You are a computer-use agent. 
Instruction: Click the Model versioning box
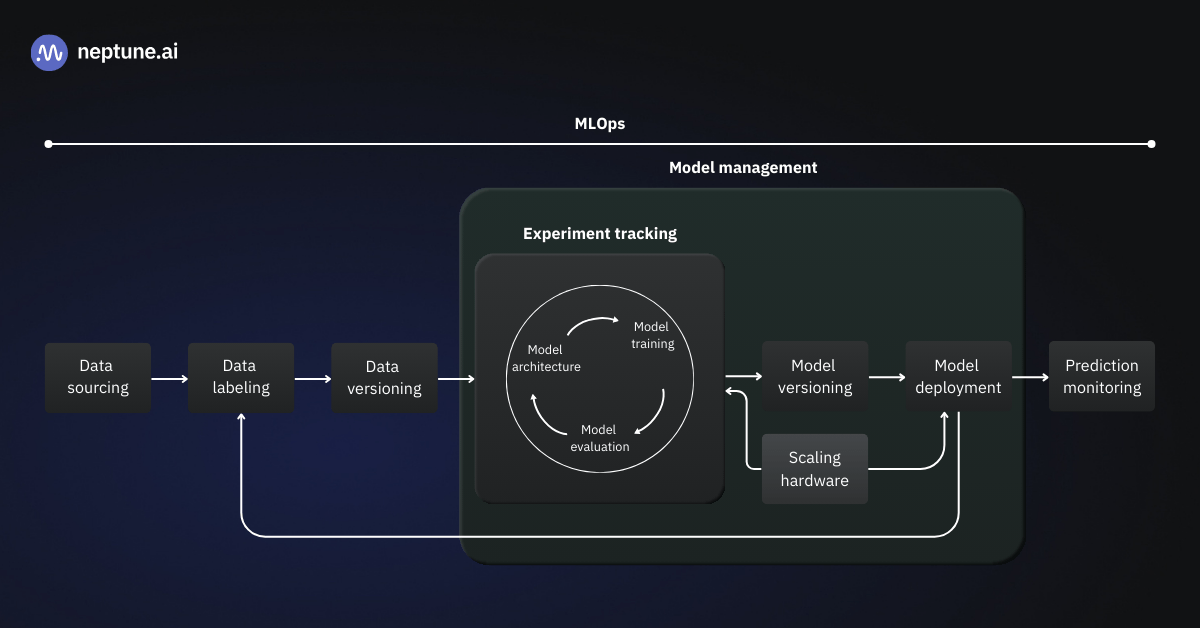[815, 377]
